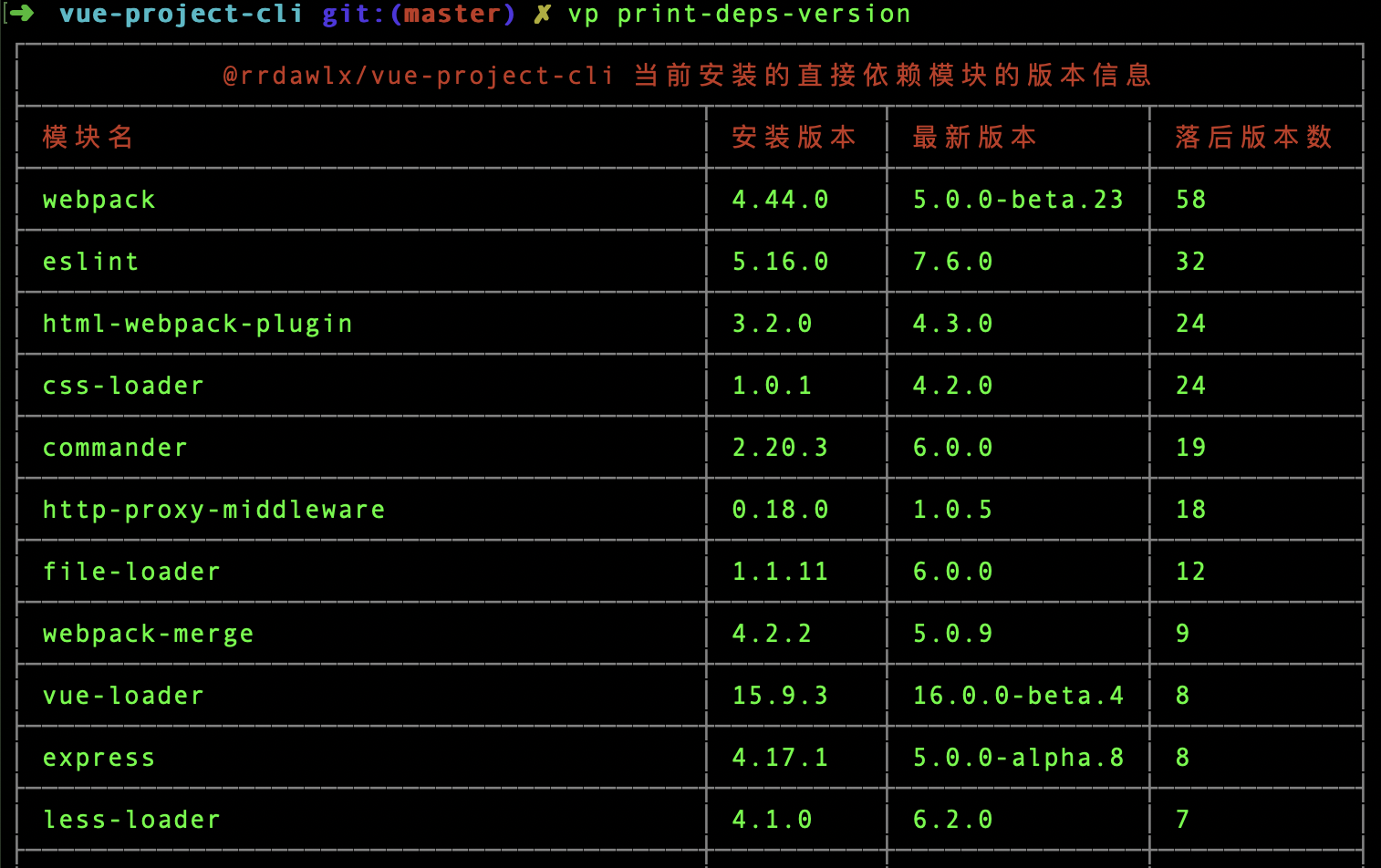
Task: Click the behind count '32' for eslint
Action: pyautogui.click(x=1191, y=262)
